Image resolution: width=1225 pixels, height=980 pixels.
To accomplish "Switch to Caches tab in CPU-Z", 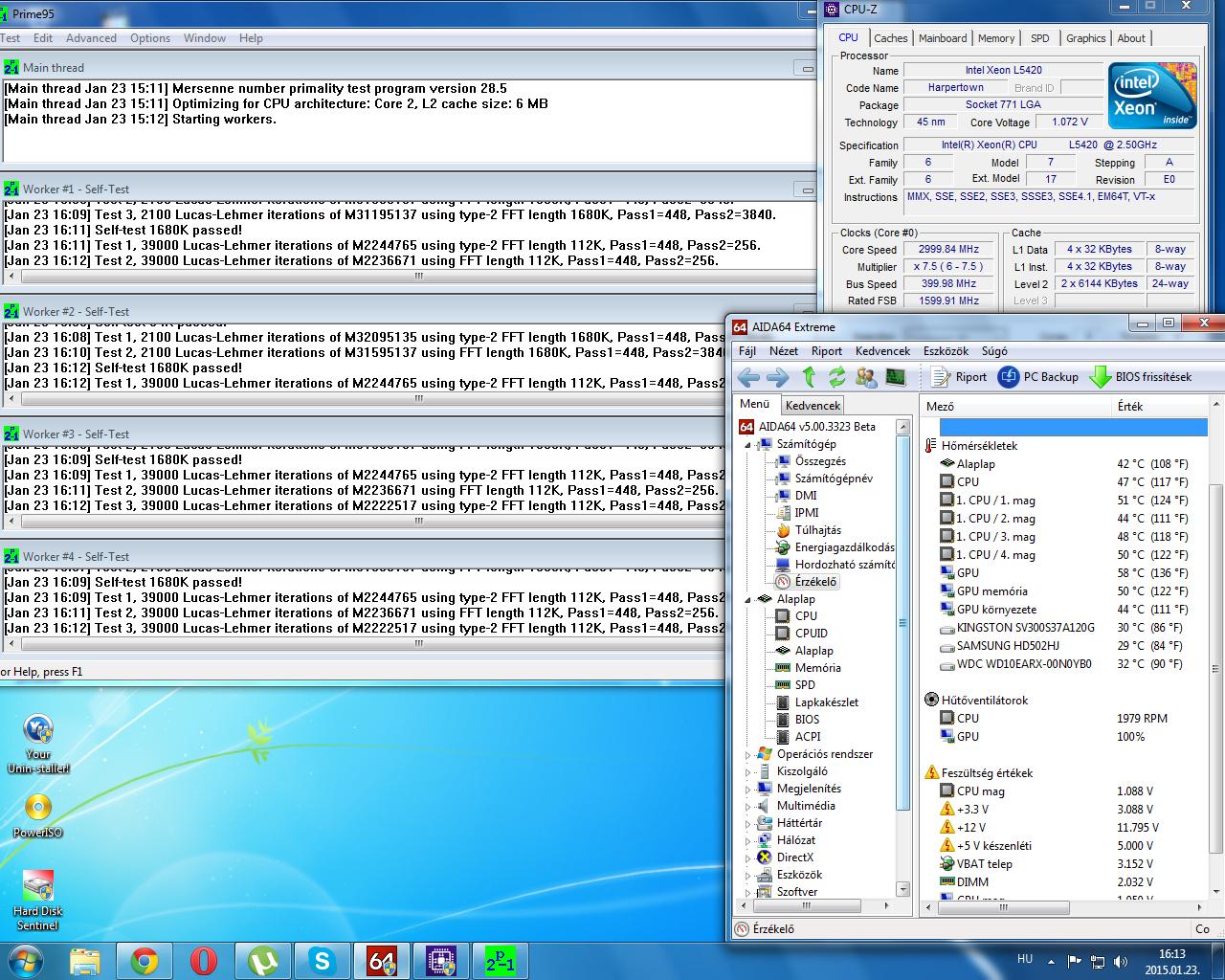I will pos(890,38).
